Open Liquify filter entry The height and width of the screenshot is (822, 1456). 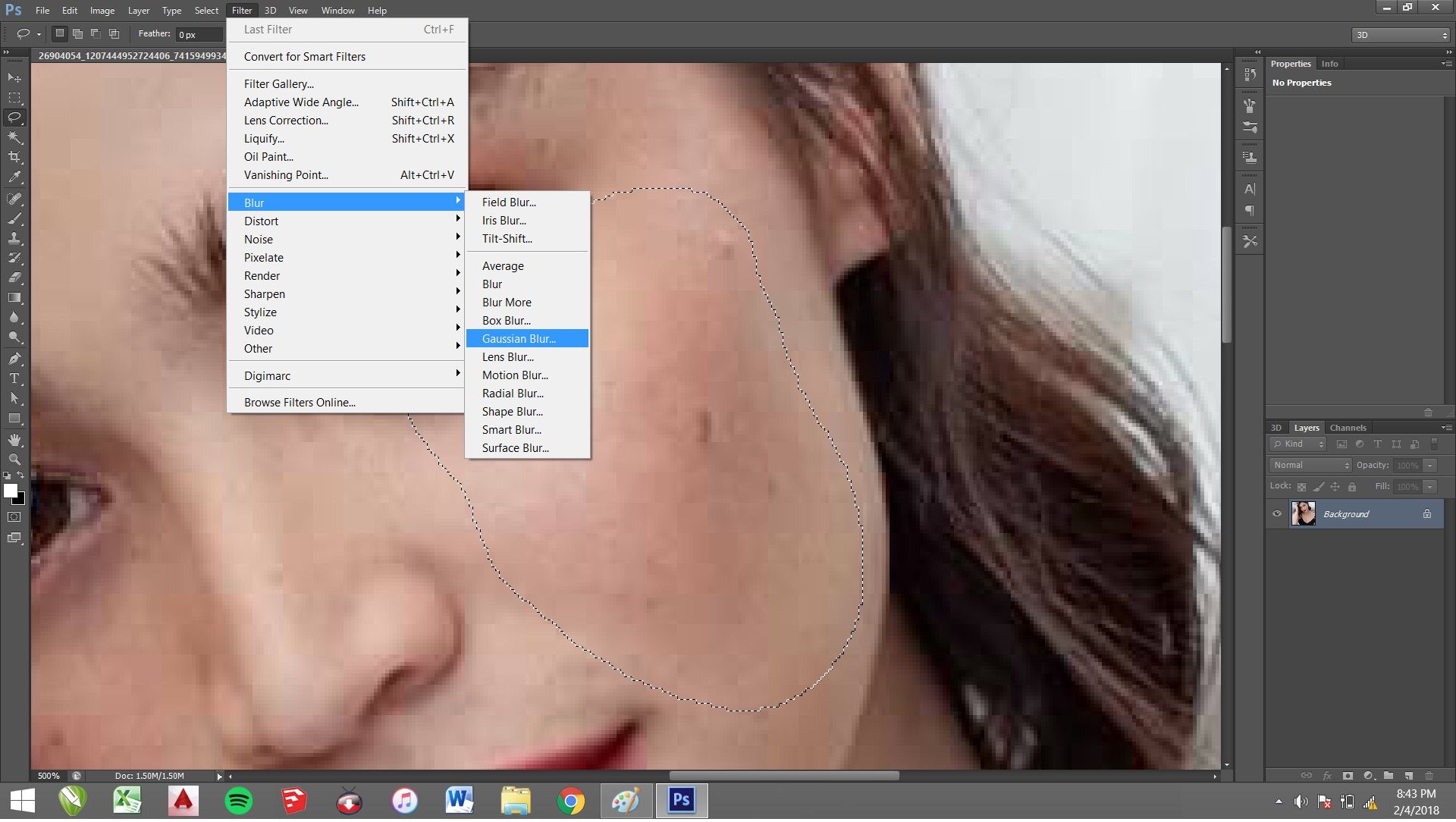(x=346, y=139)
